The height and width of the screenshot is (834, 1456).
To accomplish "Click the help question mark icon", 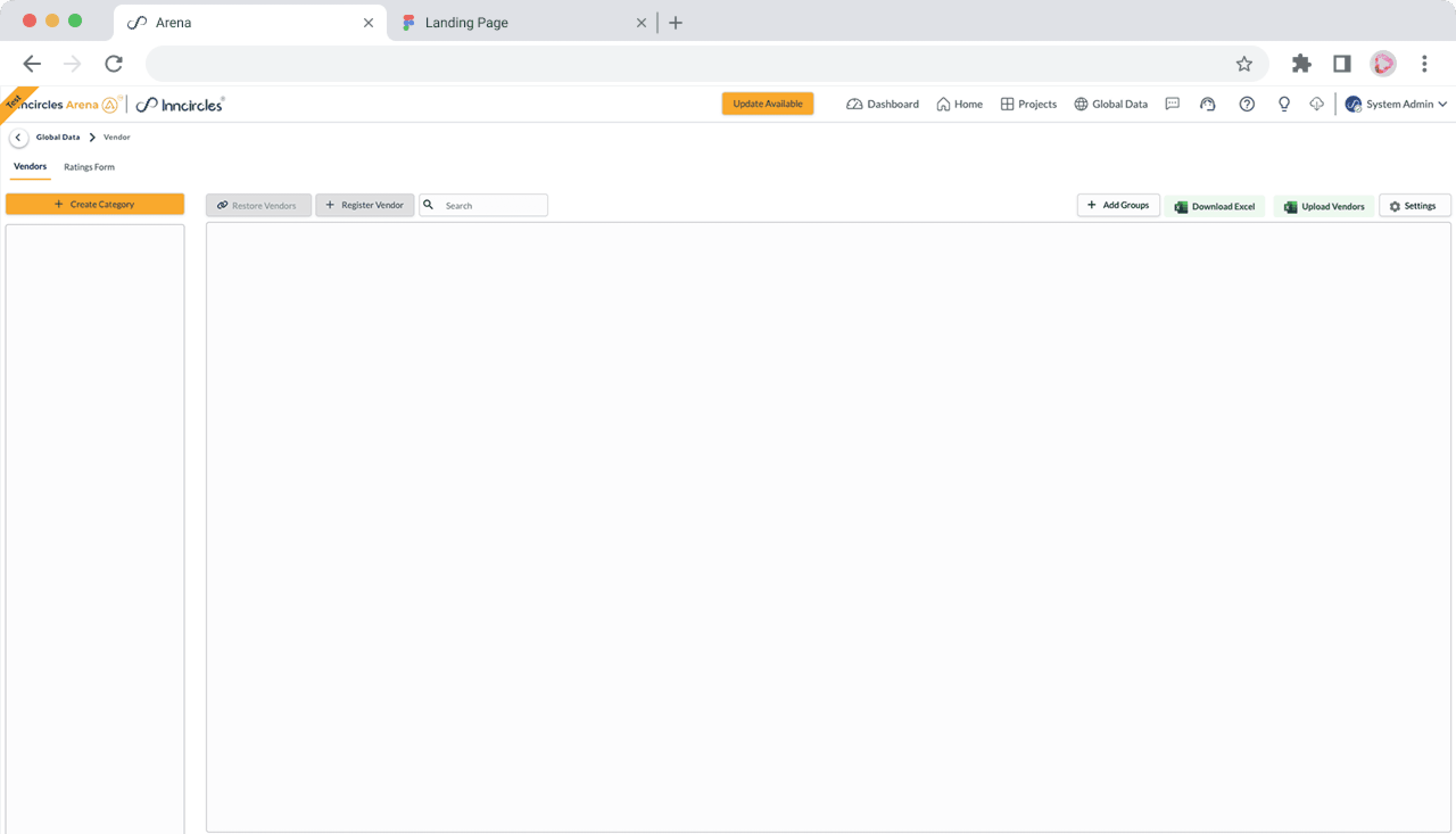I will tap(1246, 104).
